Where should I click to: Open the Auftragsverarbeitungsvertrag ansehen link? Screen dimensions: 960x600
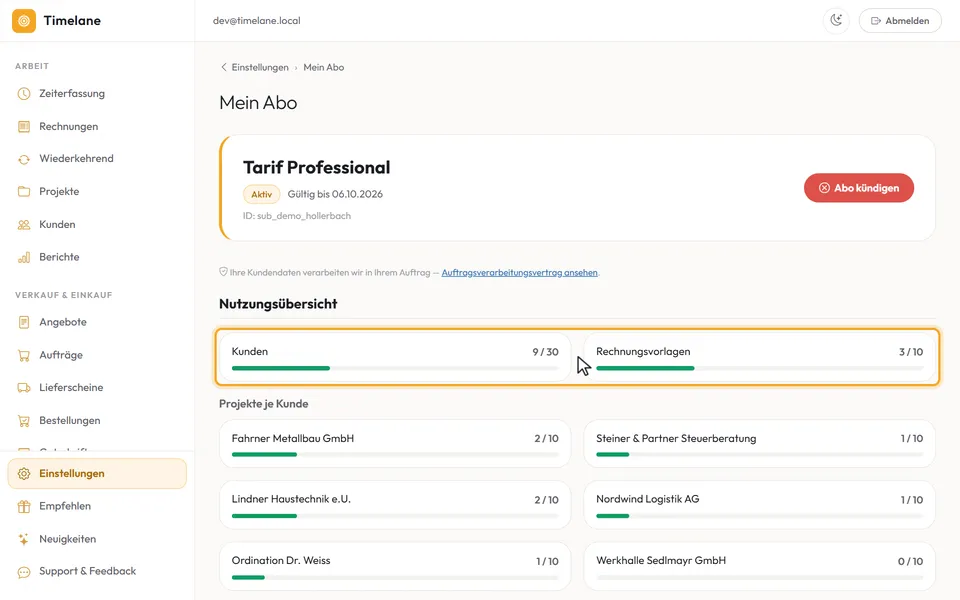pos(519,272)
